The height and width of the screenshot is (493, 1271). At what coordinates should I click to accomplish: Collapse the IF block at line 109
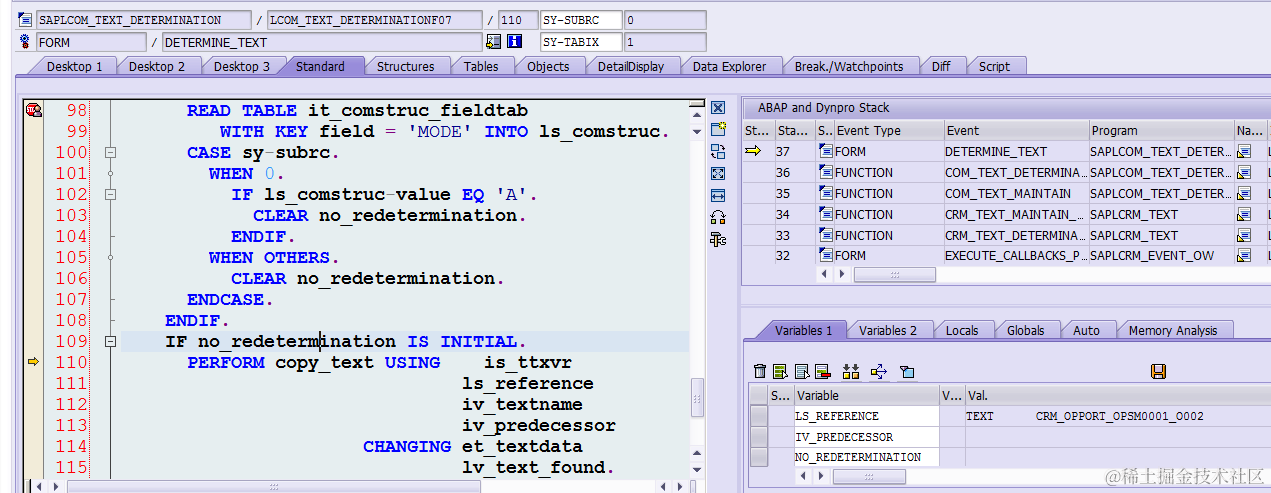pyautogui.click(x=111, y=342)
